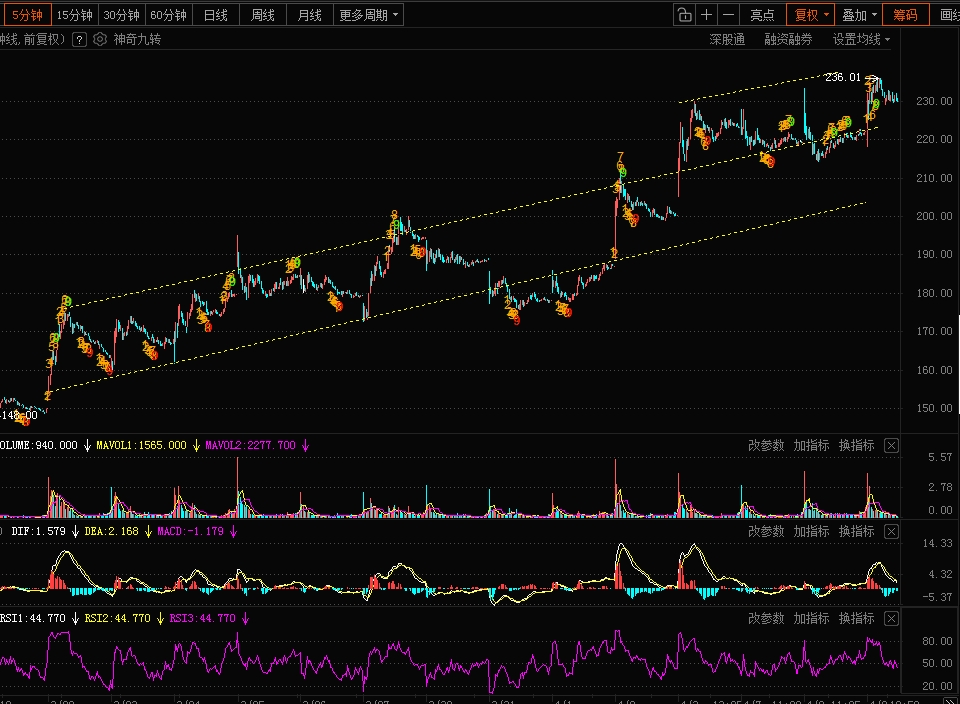Click the unlock padlock icon in toolbar
Image resolution: width=960 pixels, height=704 pixels.
point(684,15)
